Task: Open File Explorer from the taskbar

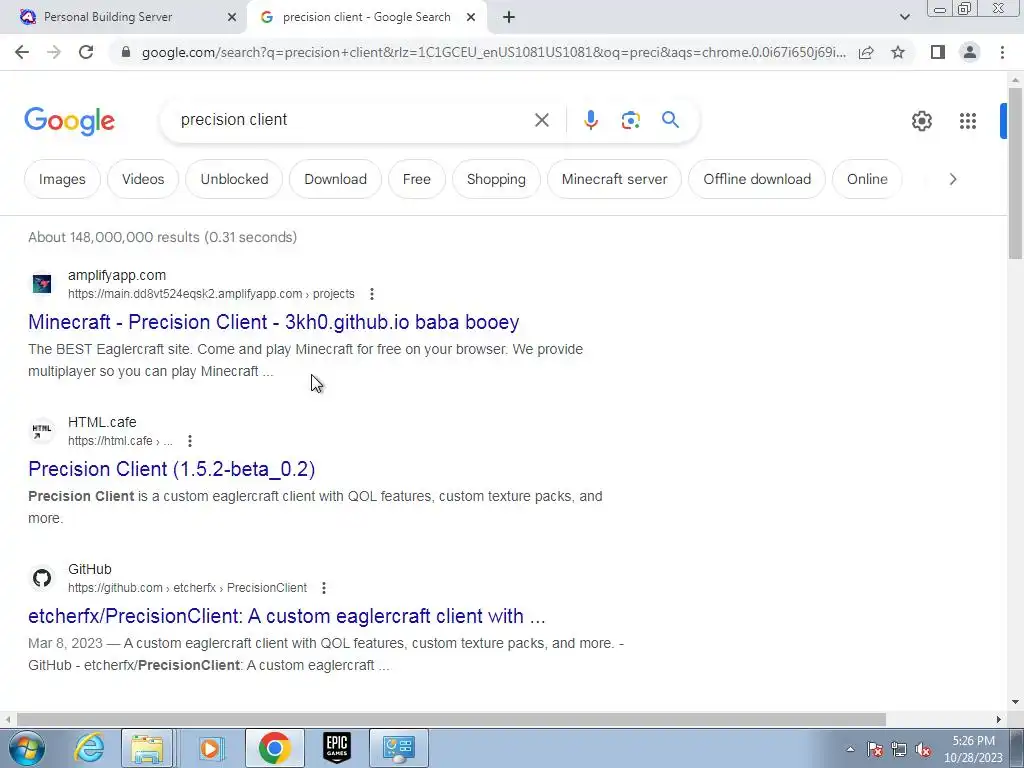Action: (148, 748)
